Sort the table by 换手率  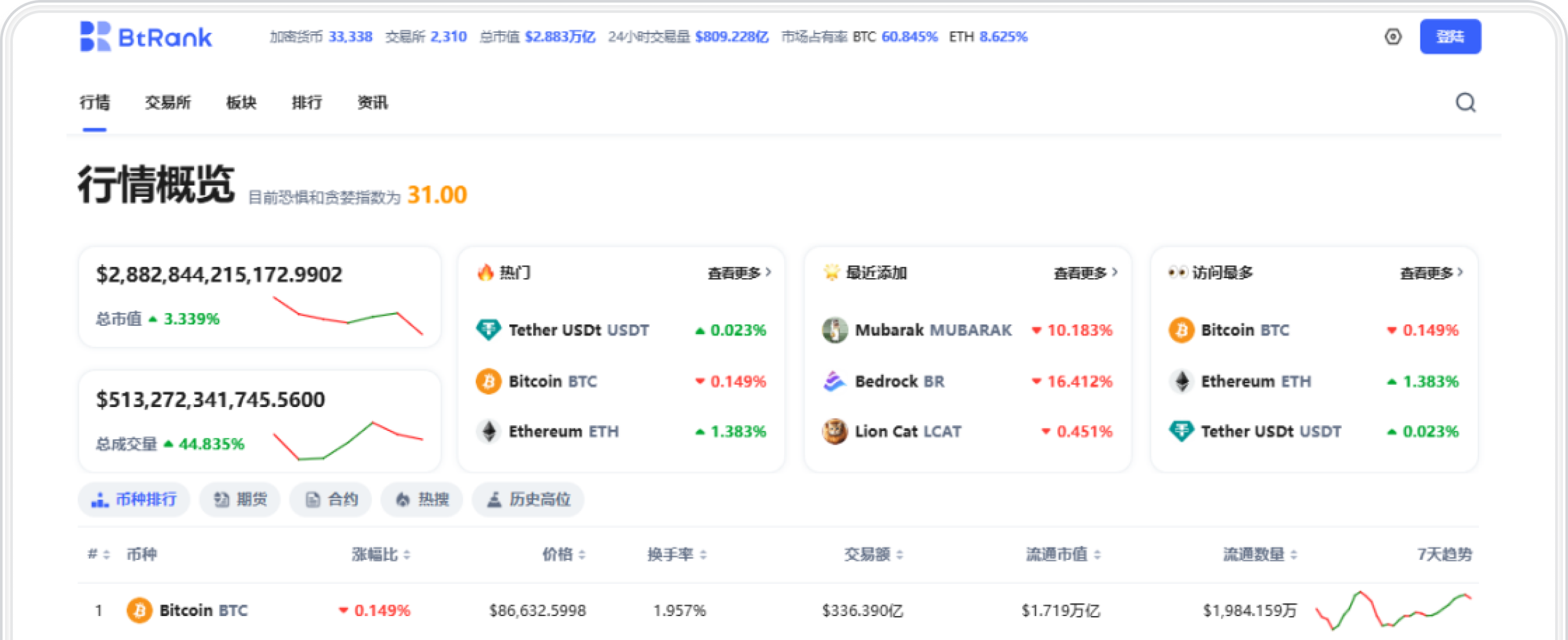point(677,554)
